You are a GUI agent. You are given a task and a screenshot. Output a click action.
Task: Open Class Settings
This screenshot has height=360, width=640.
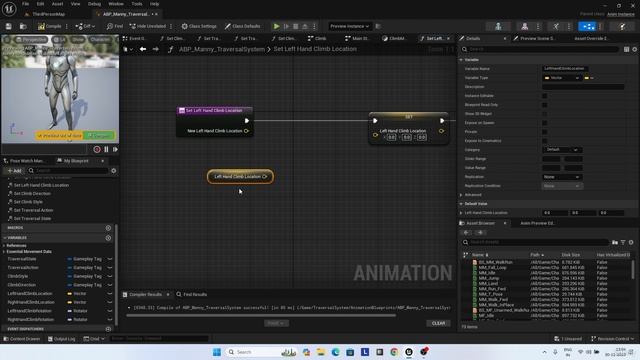[199, 26]
